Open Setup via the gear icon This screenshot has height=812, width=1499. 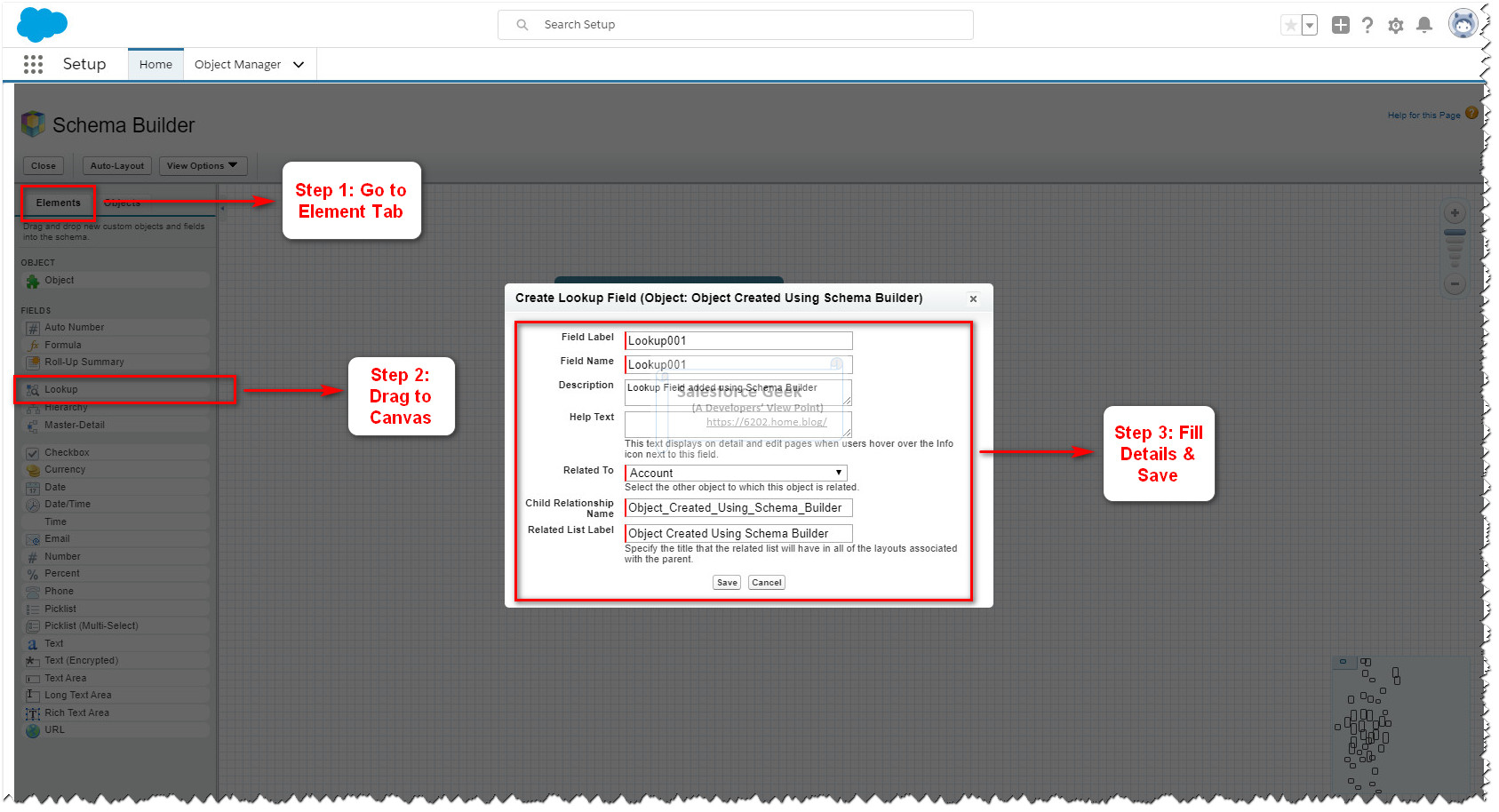click(x=1395, y=25)
